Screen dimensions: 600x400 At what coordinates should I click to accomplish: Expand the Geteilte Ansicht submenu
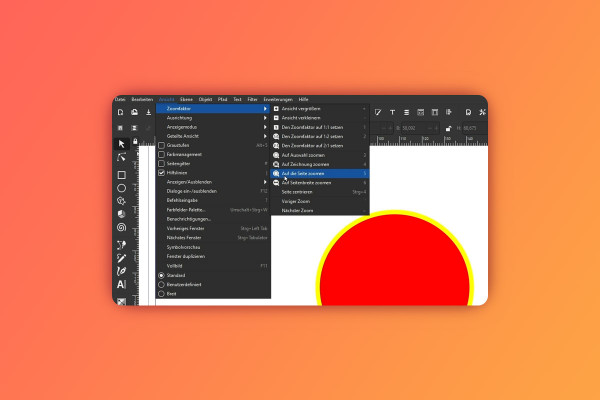point(213,136)
